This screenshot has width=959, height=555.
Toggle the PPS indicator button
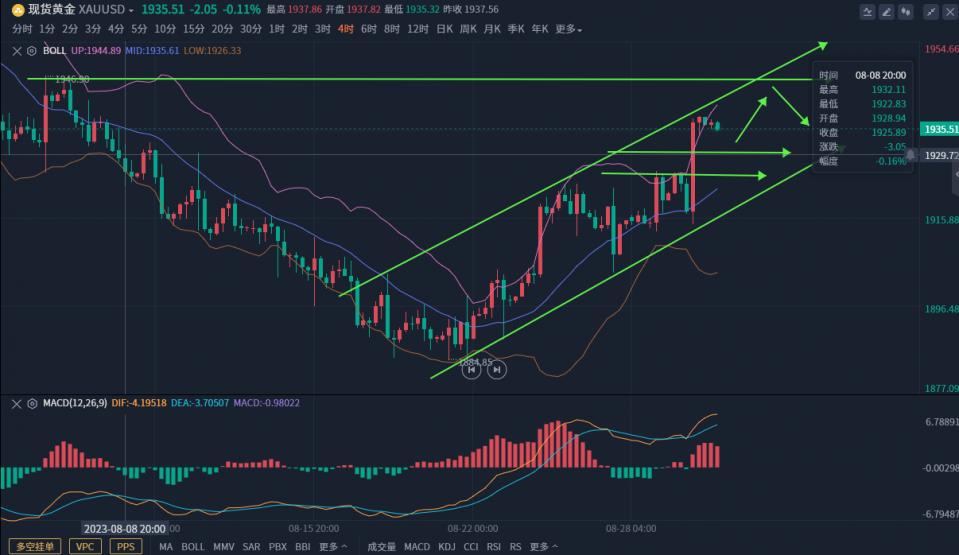126,547
